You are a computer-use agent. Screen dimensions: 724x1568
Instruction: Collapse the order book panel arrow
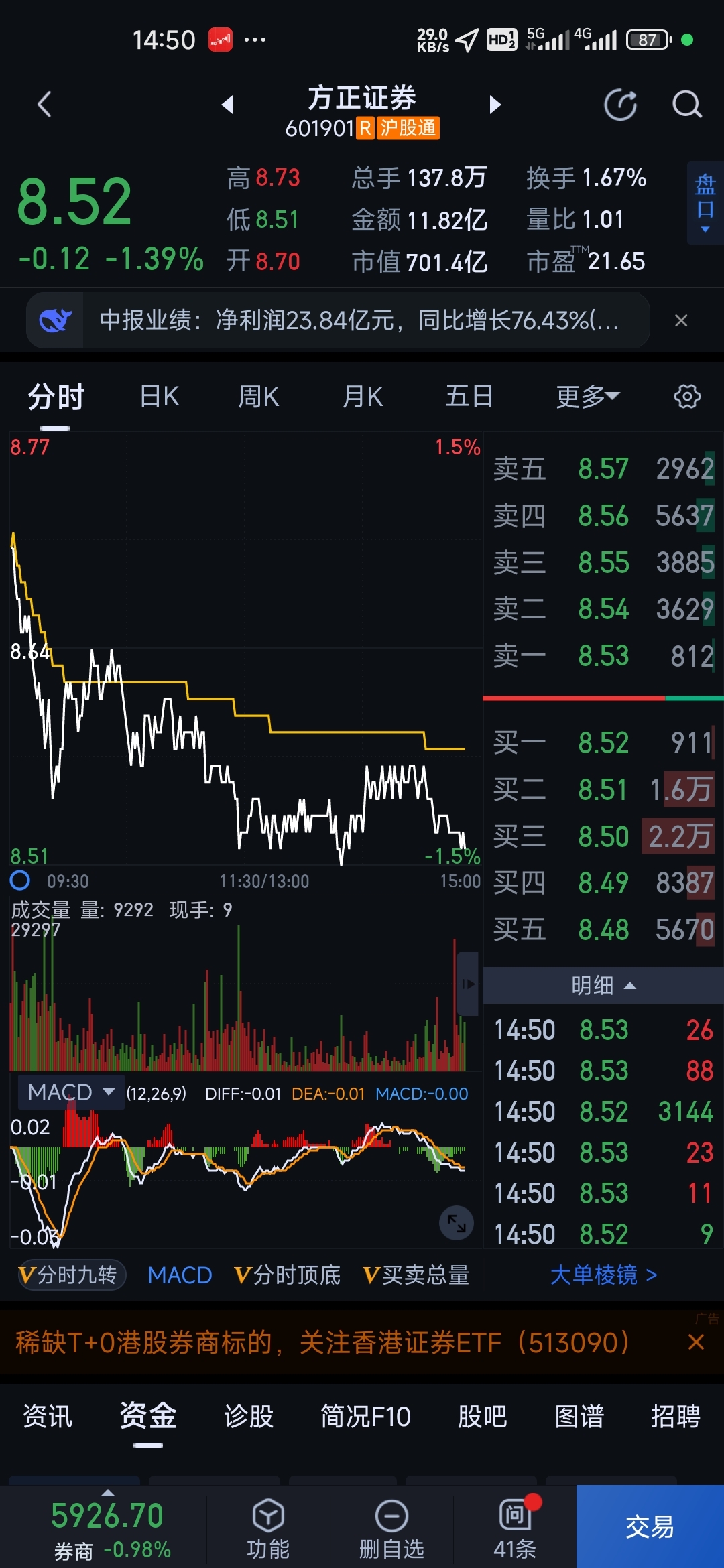click(x=468, y=984)
